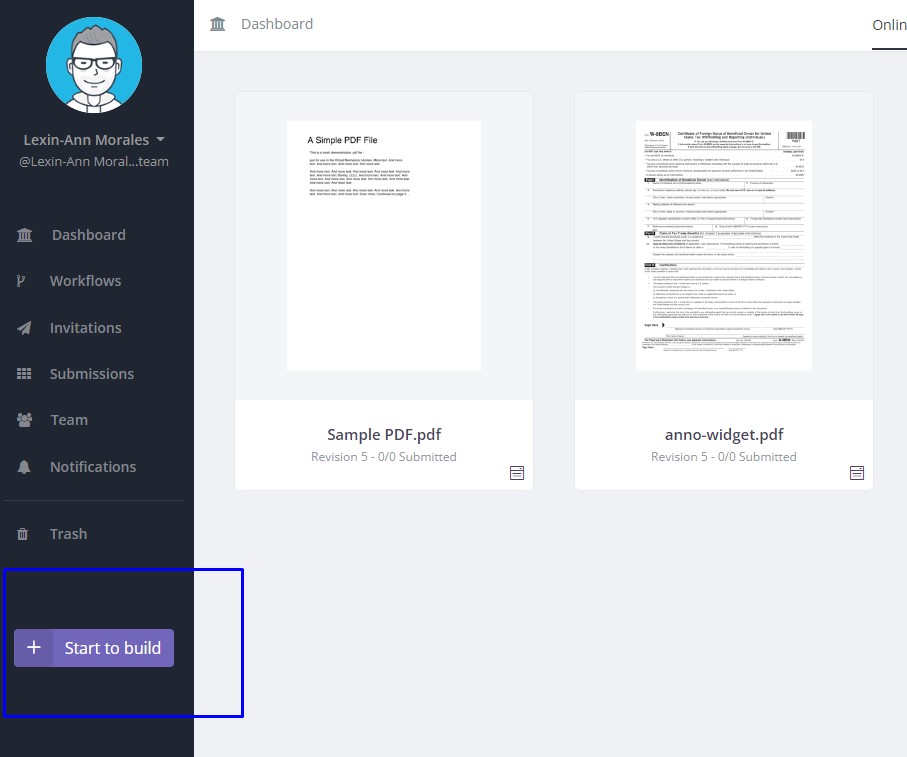Click the form icon on anno-widget.pdf card
The width and height of the screenshot is (907, 757).
pos(857,473)
